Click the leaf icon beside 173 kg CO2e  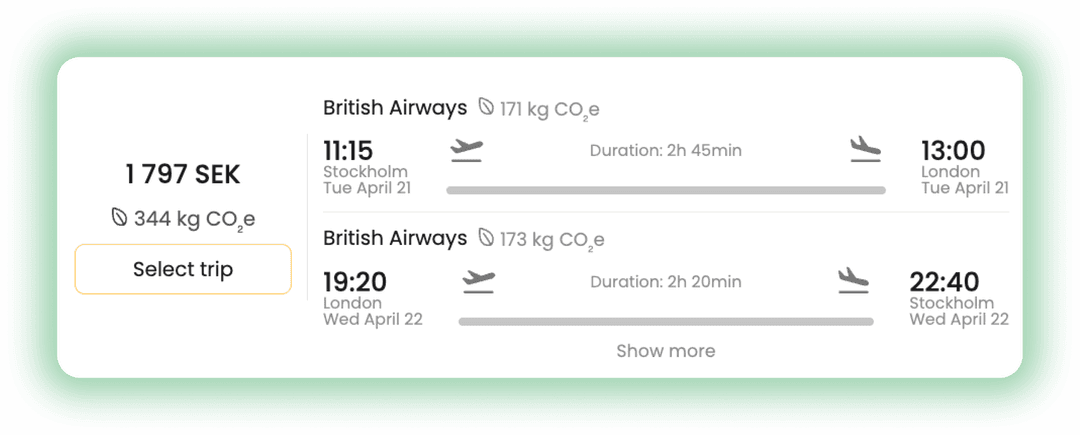[x=487, y=238]
